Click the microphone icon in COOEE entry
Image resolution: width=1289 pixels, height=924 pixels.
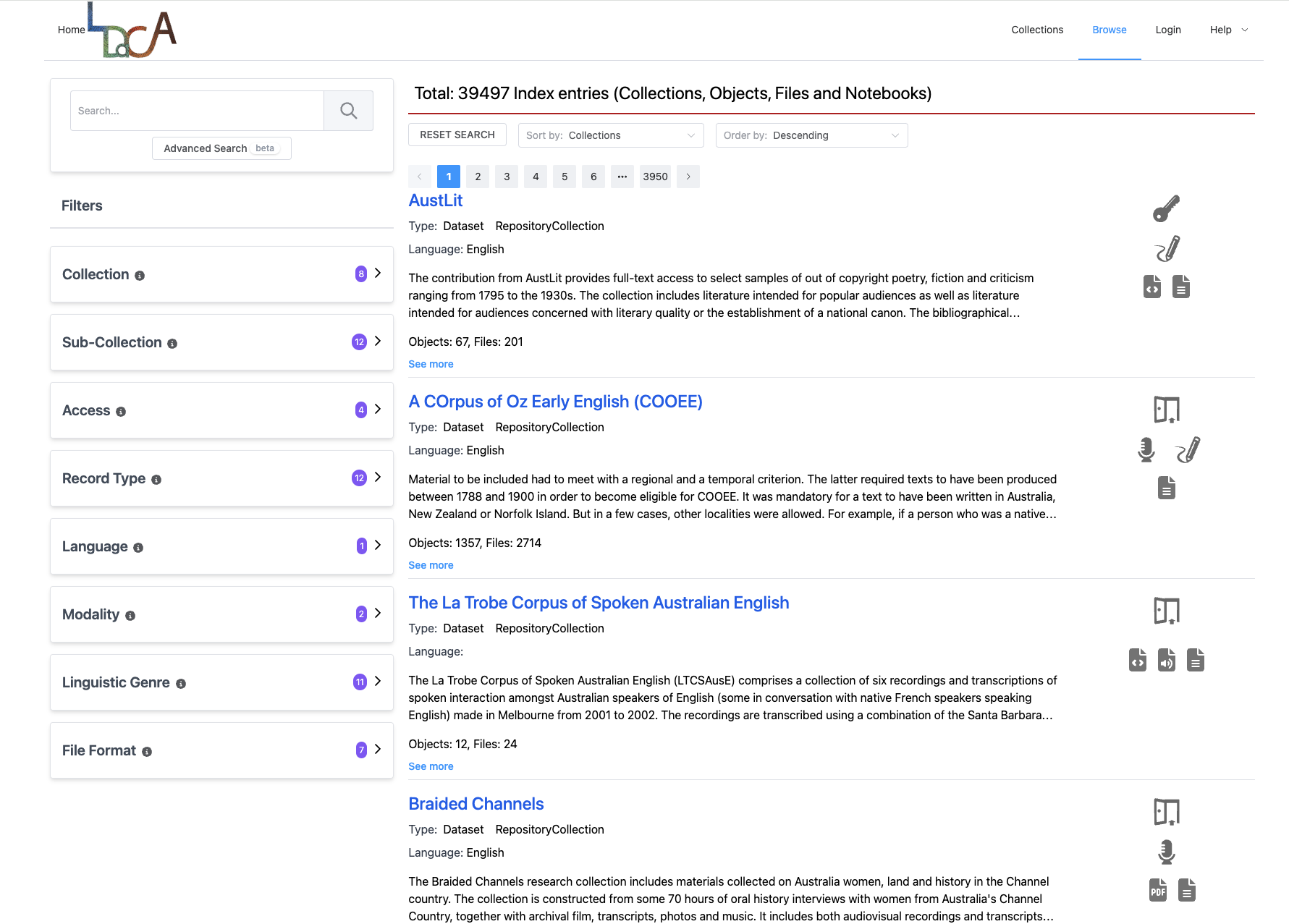[x=1146, y=450]
